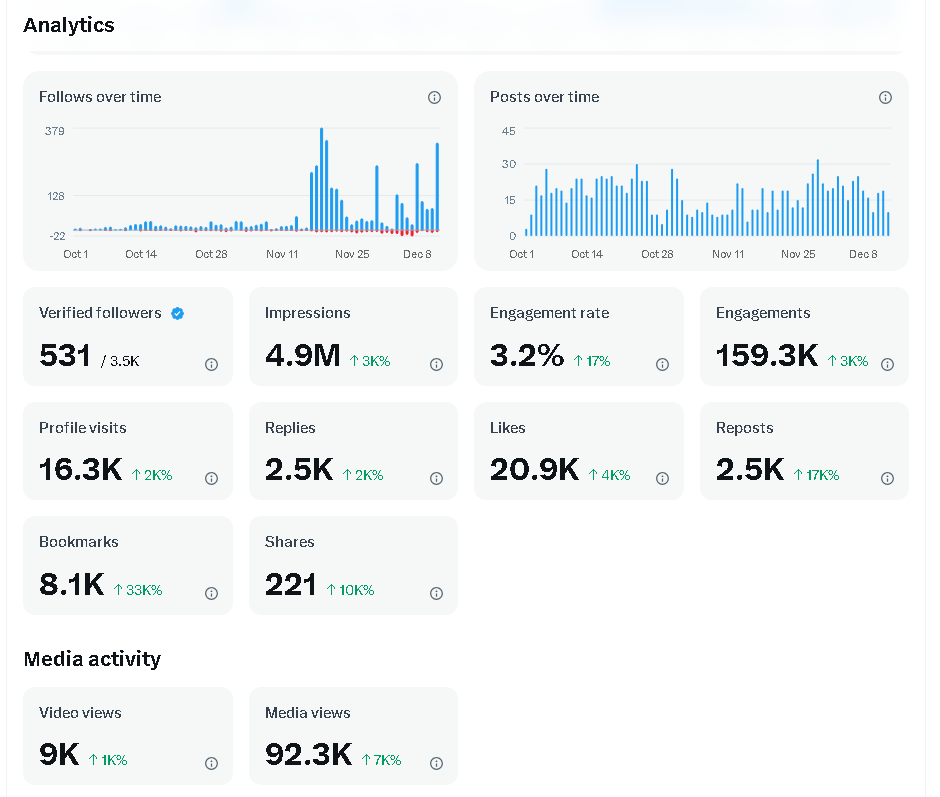Click the tallest bar in Posts over time chart
Viewport: 940px width, 797px height.
point(817,198)
